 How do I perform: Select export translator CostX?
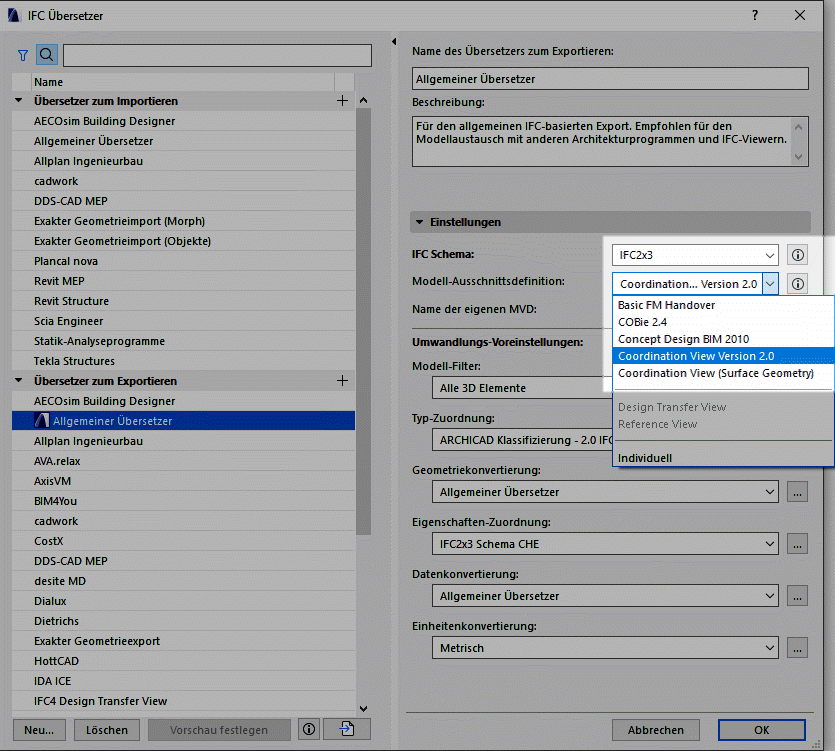point(183,541)
